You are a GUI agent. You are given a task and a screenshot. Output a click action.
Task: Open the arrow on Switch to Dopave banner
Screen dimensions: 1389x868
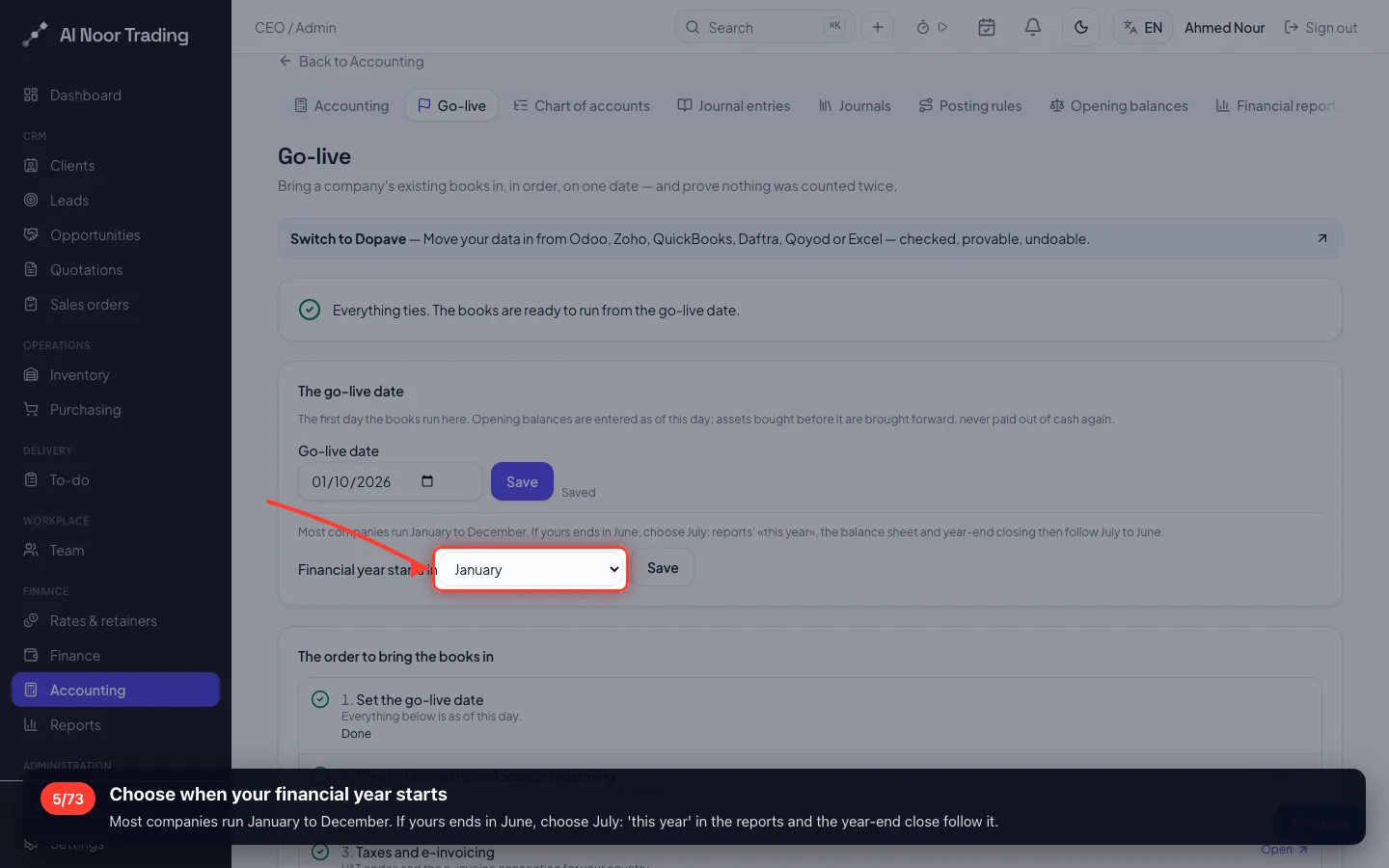[x=1322, y=238]
